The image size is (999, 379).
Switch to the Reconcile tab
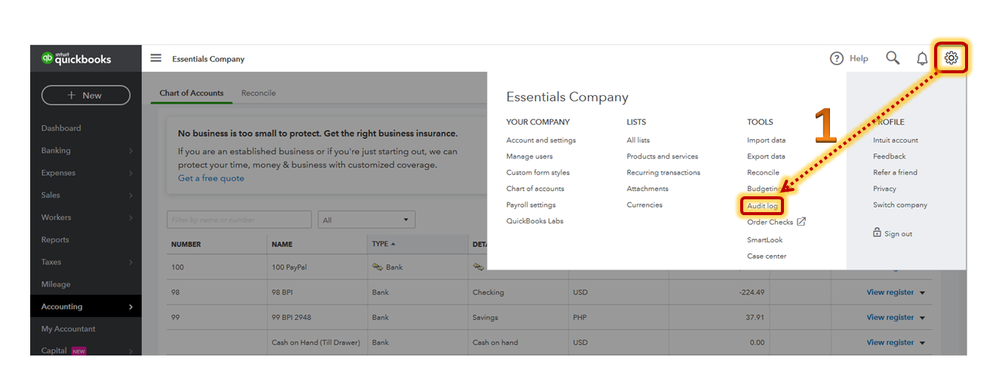[x=258, y=93]
